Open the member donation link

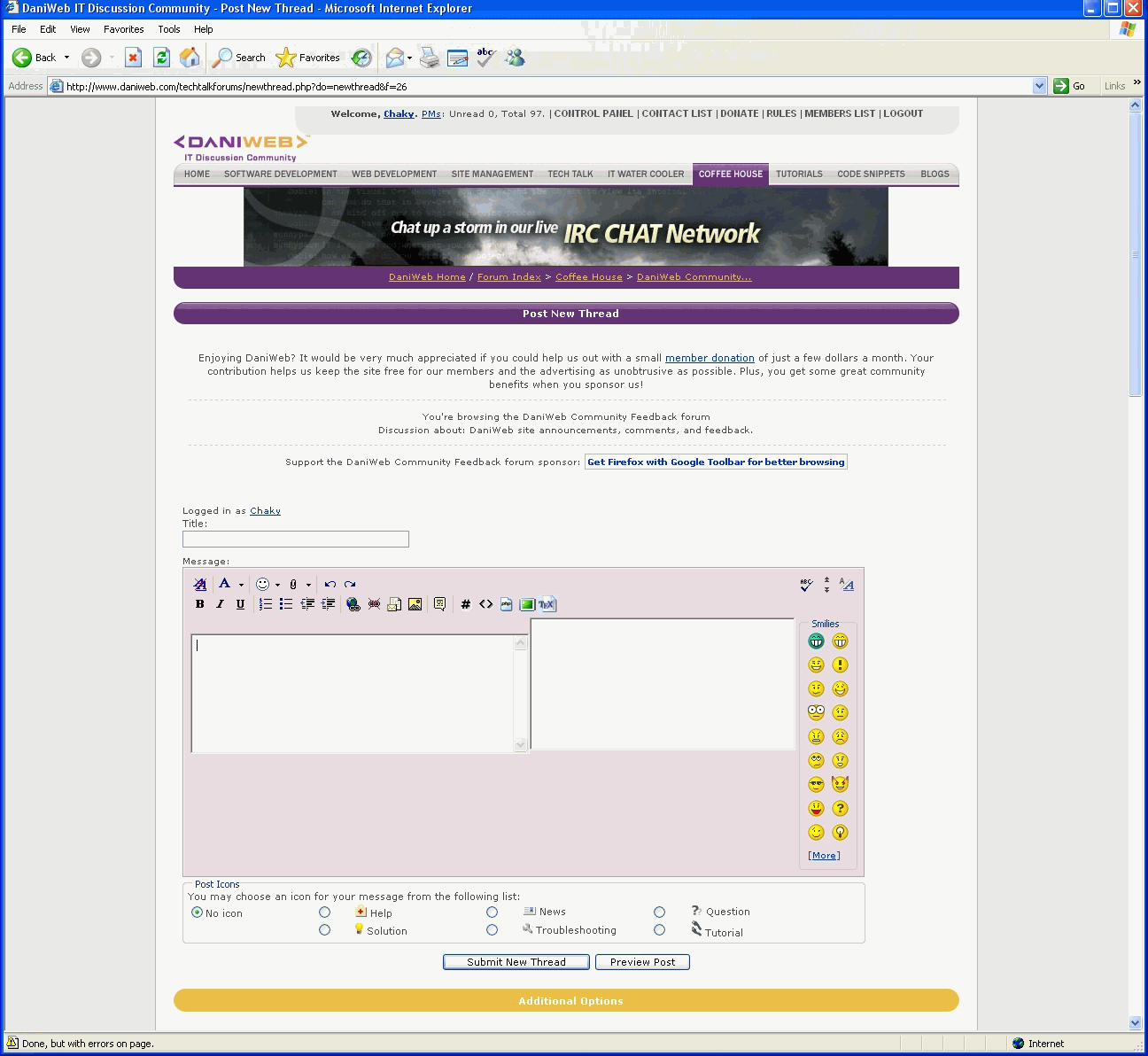(x=710, y=358)
